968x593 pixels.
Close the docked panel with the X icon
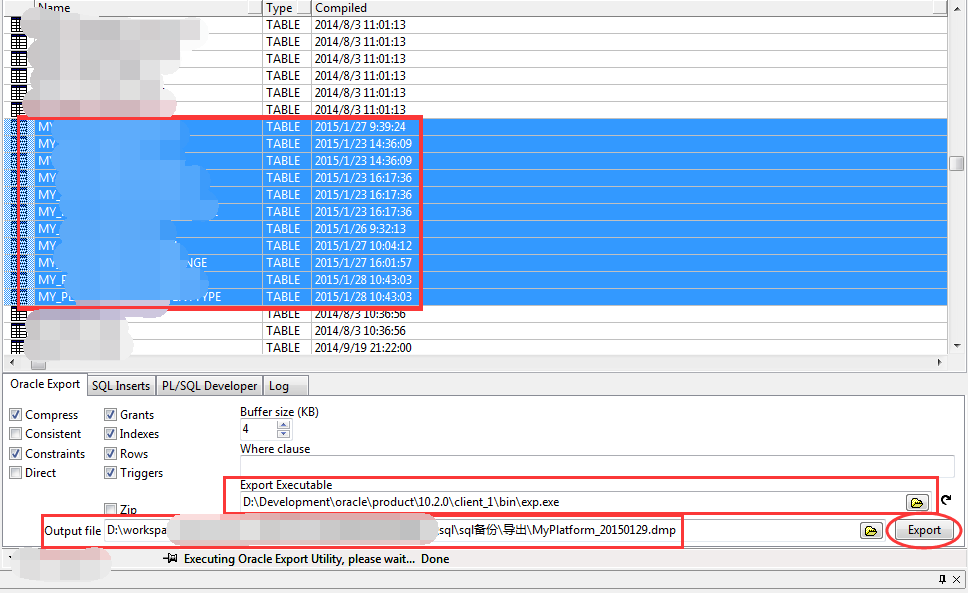pos(956,579)
